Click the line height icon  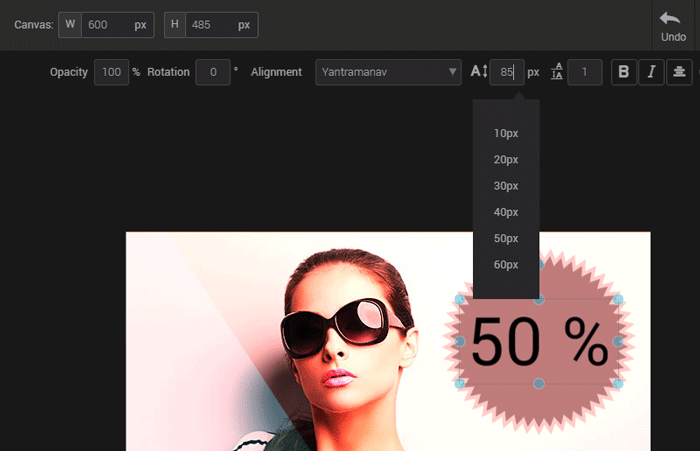pos(557,72)
